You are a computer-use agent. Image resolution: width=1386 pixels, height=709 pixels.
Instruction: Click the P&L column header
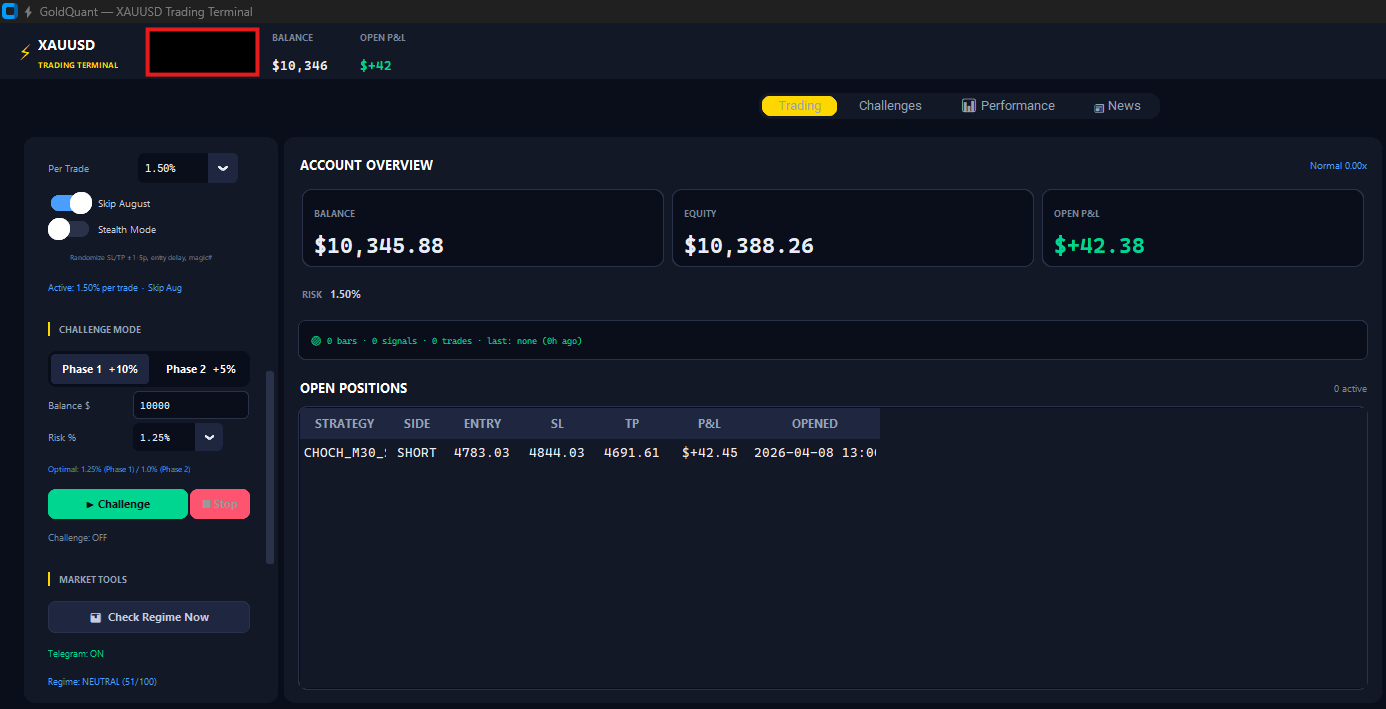click(709, 423)
